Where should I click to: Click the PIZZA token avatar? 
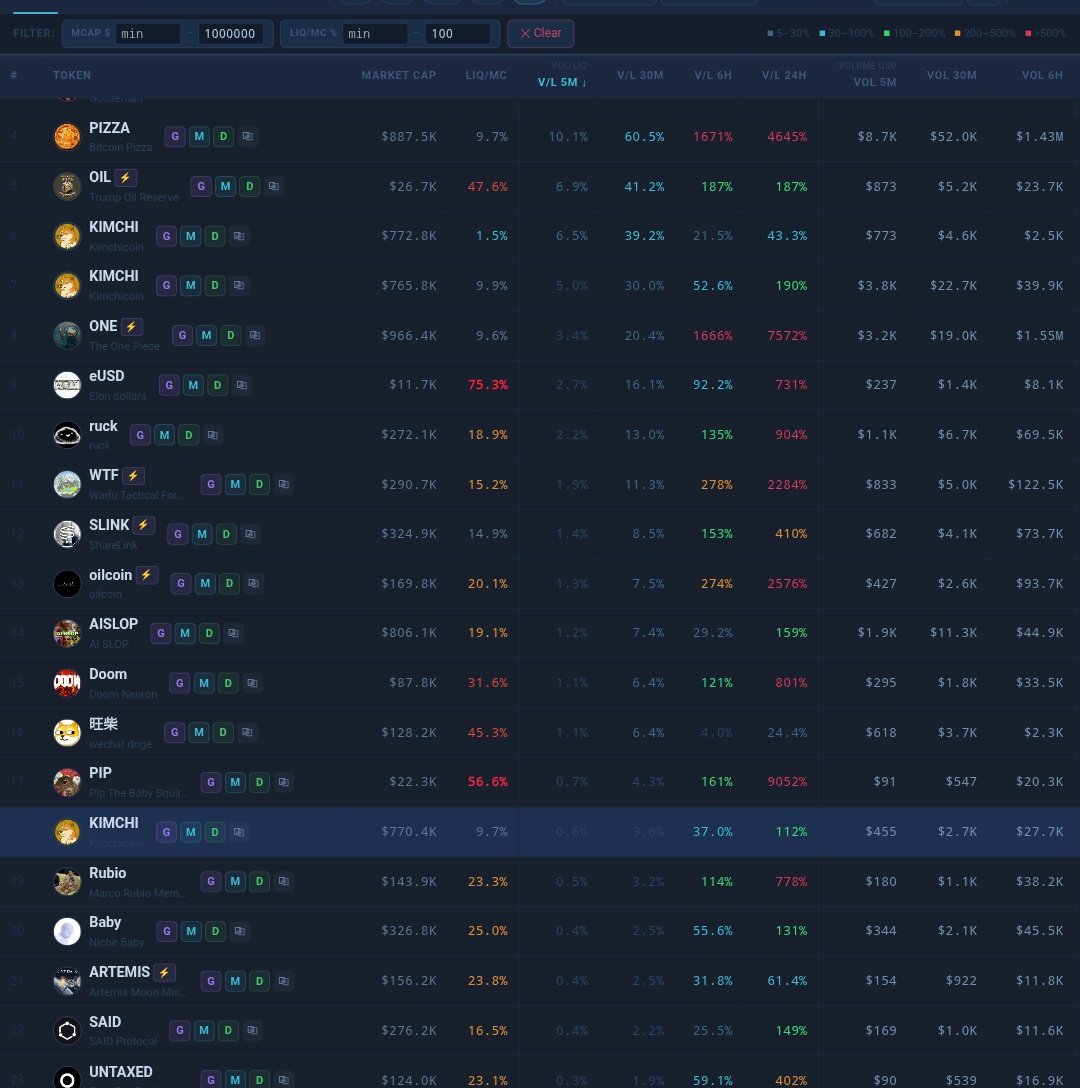coord(67,136)
